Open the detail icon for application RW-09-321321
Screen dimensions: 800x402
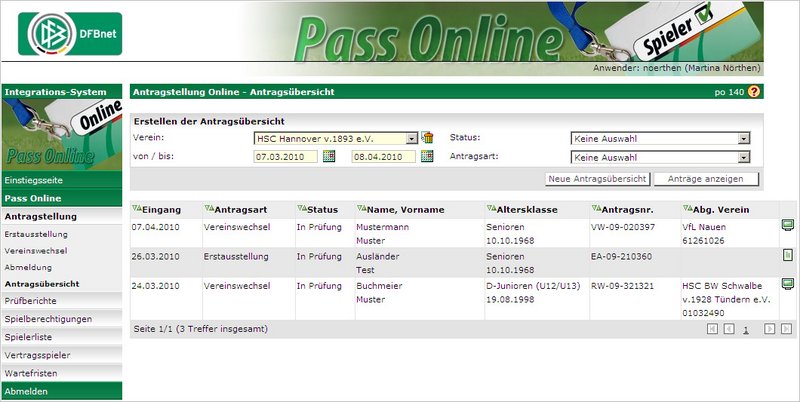(x=787, y=284)
